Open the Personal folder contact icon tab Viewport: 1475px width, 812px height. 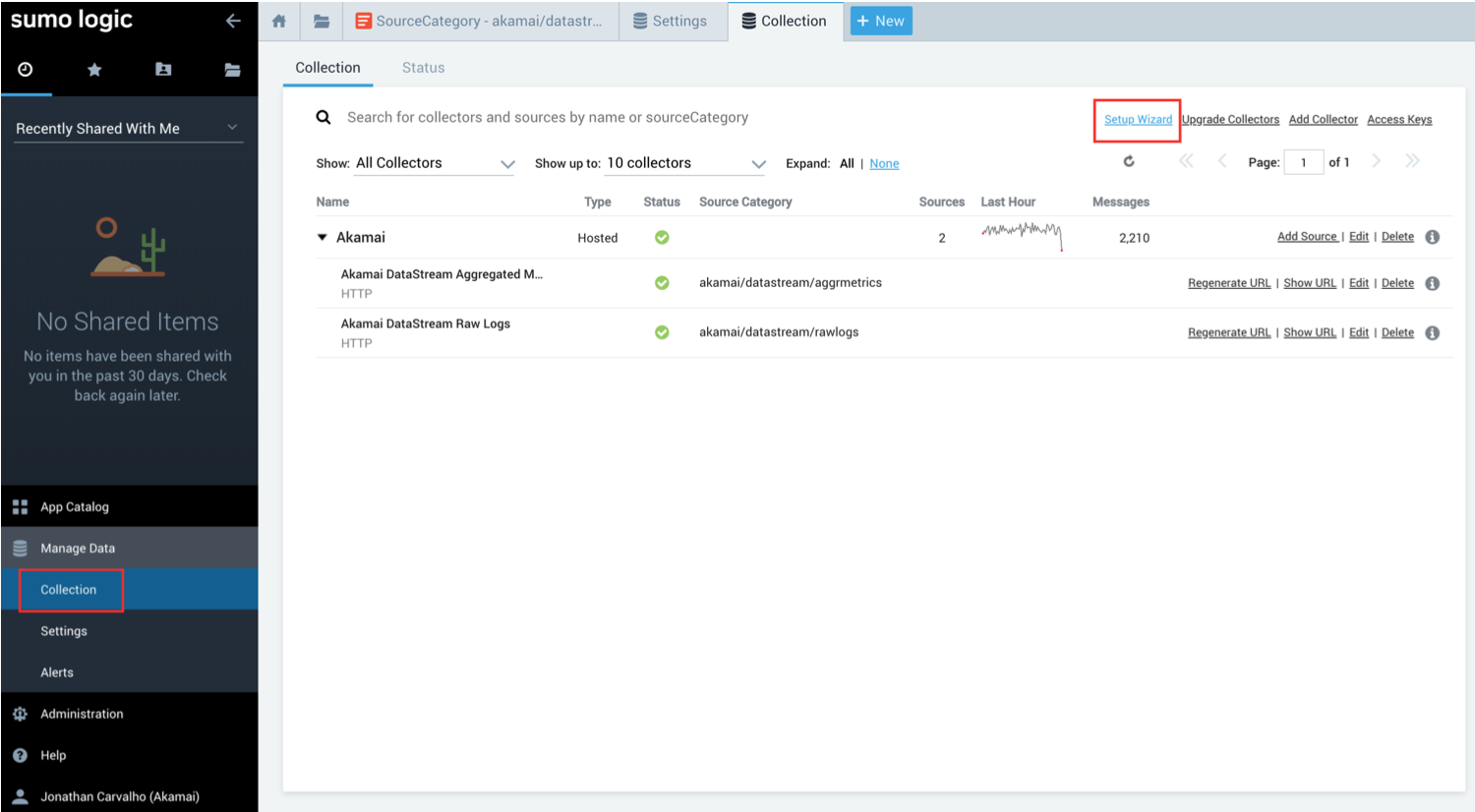163,69
